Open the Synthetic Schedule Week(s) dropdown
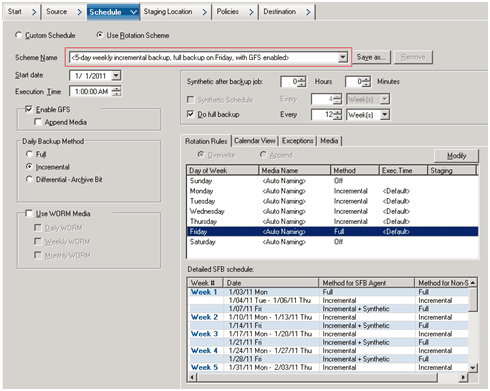 (x=385, y=99)
